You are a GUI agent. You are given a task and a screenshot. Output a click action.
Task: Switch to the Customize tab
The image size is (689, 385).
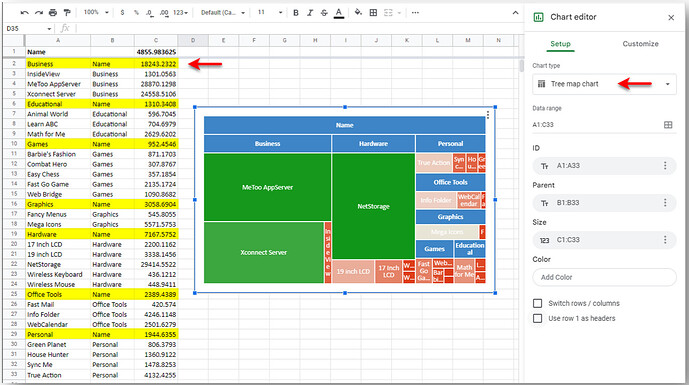pyautogui.click(x=640, y=44)
